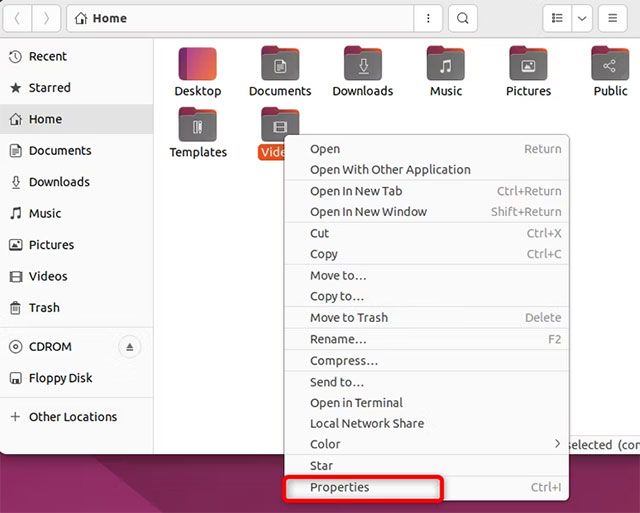Select the Pictures folder in the grid

click(528, 72)
